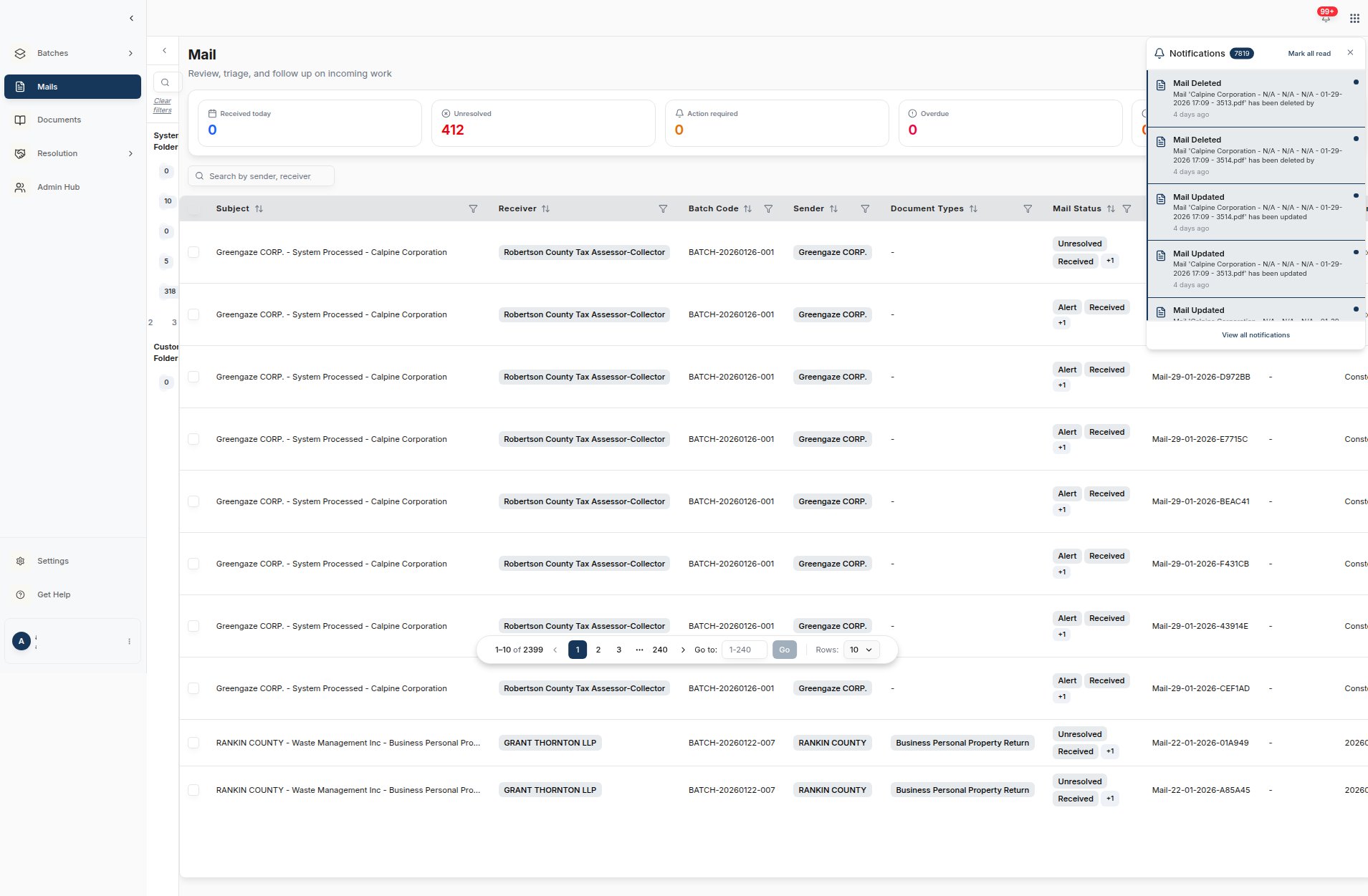Click the Go to page input field
The image size is (1368, 896).
pos(744,650)
